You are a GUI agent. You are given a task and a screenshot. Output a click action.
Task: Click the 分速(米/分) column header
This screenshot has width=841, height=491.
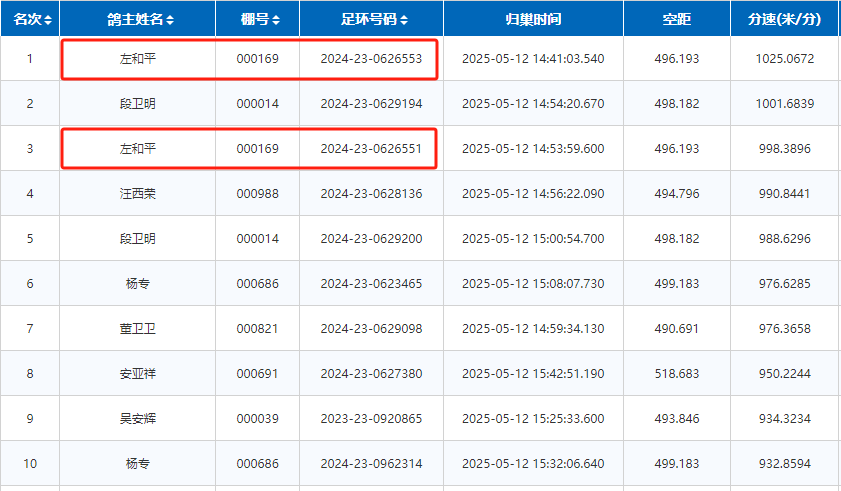tap(784, 19)
